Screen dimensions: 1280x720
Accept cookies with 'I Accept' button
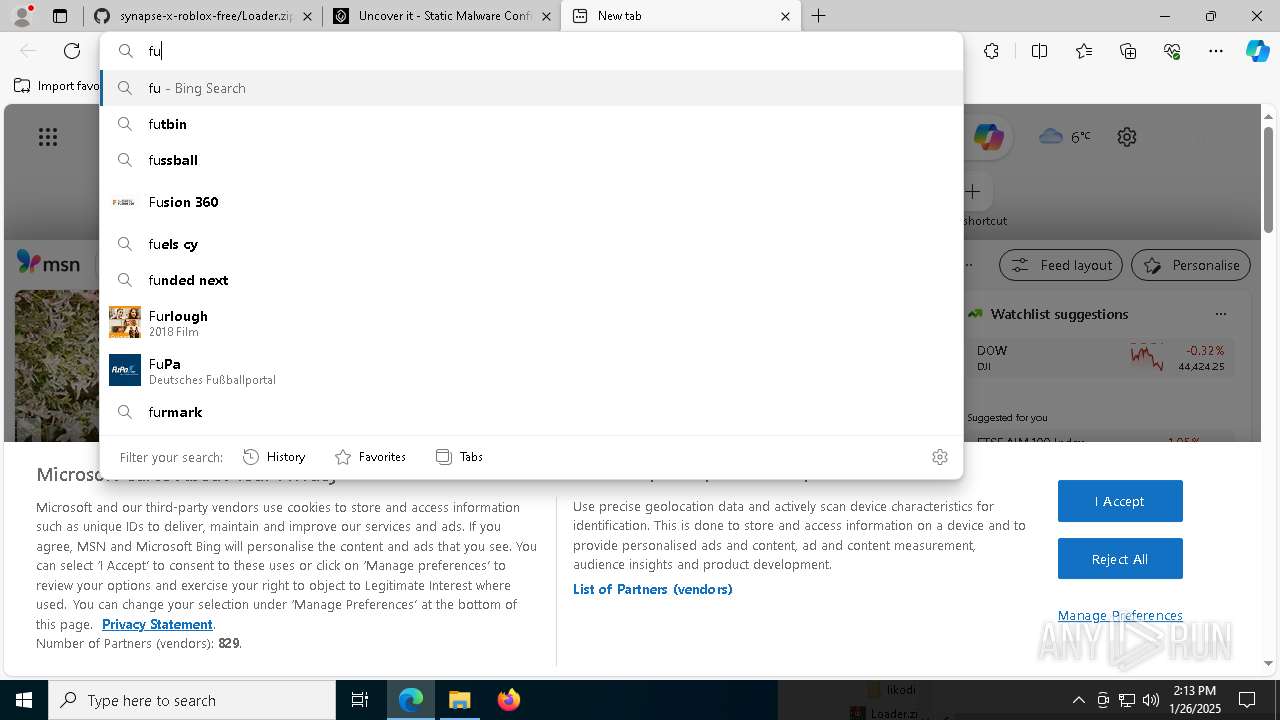pos(1120,501)
